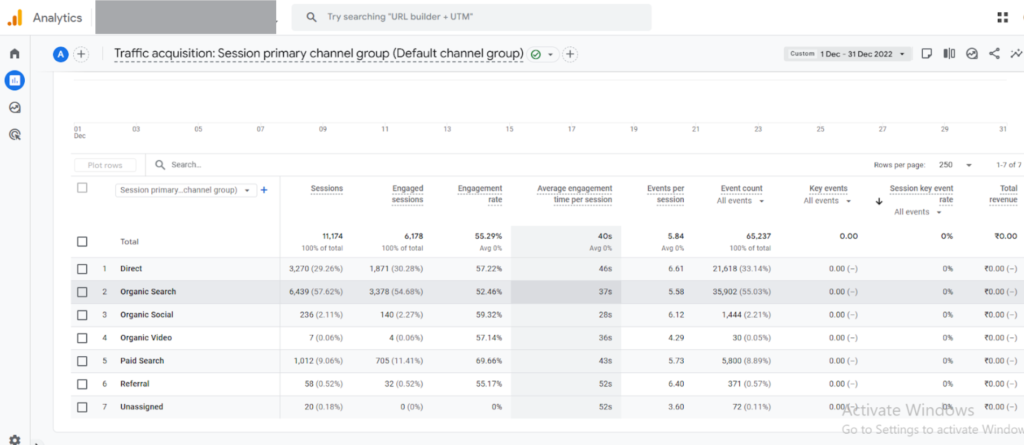This screenshot has width=1024, height=445.
Task: Check the Paid Search row checkbox
Action: point(82,361)
